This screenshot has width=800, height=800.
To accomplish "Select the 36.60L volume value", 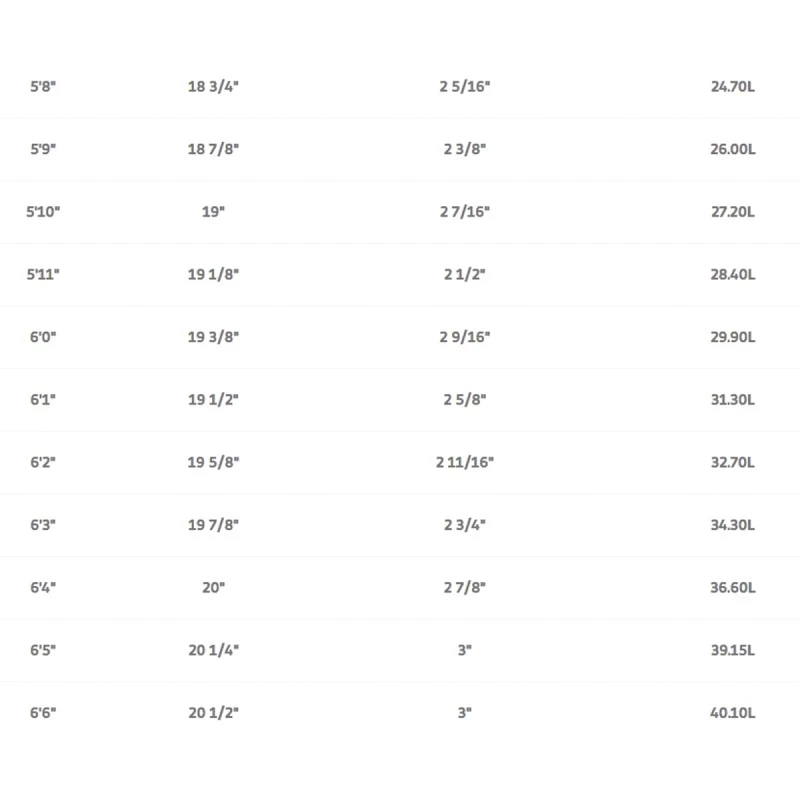I will (x=733, y=588).
